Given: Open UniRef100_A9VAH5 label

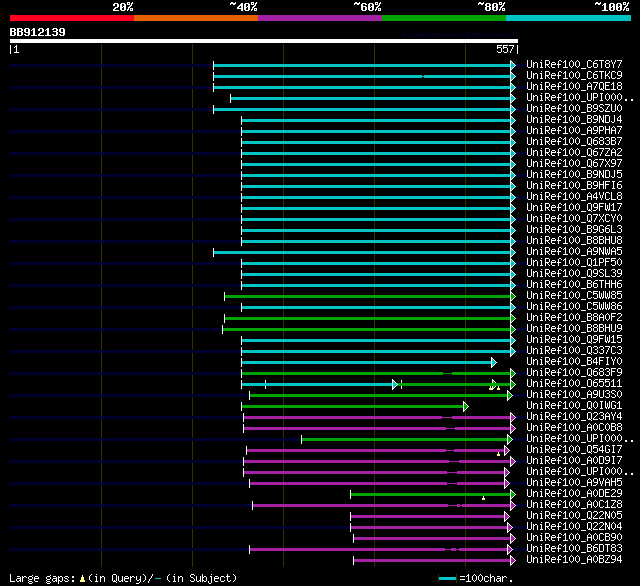Looking at the screenshot, I should tap(574, 483).
